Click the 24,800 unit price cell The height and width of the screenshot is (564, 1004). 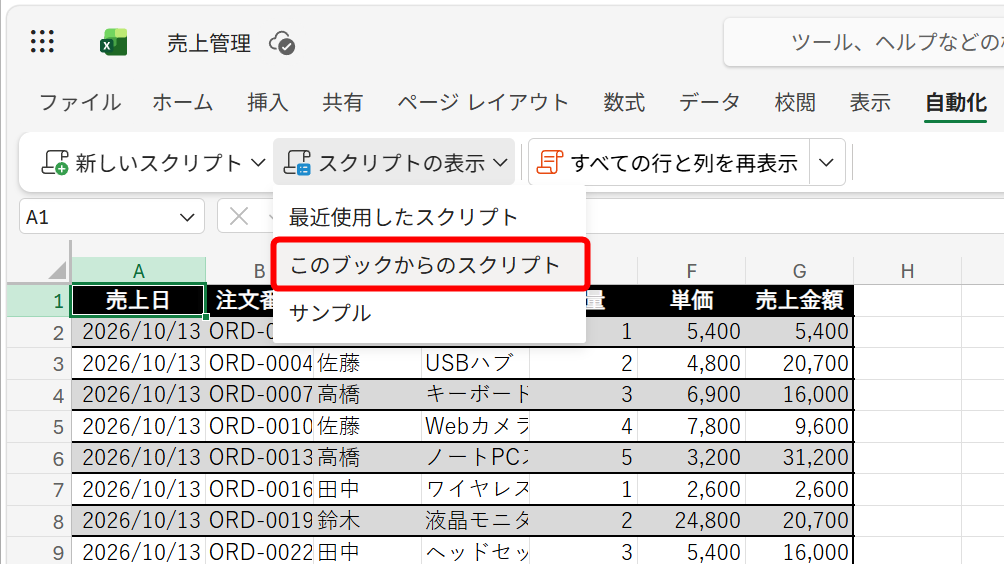tap(691, 520)
